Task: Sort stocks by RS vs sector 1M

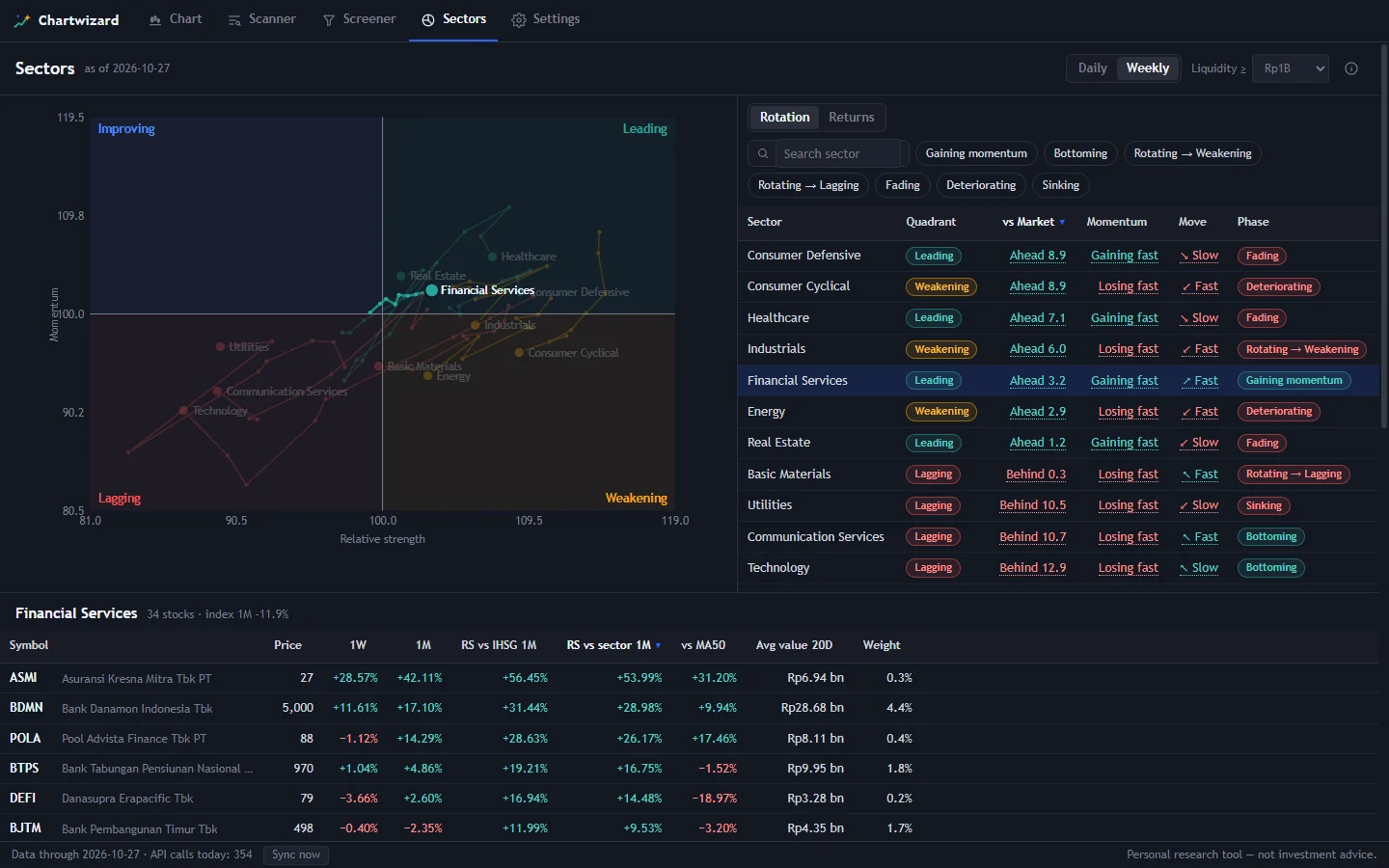Action: coord(613,645)
